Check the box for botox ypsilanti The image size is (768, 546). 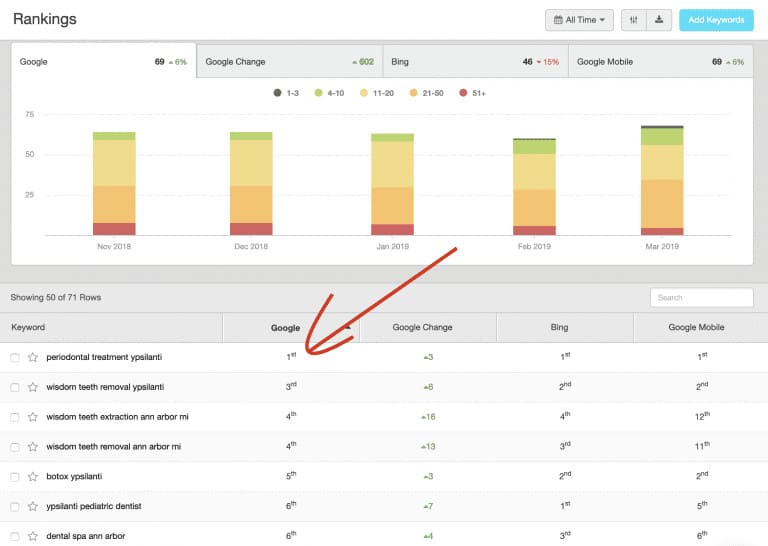15,477
